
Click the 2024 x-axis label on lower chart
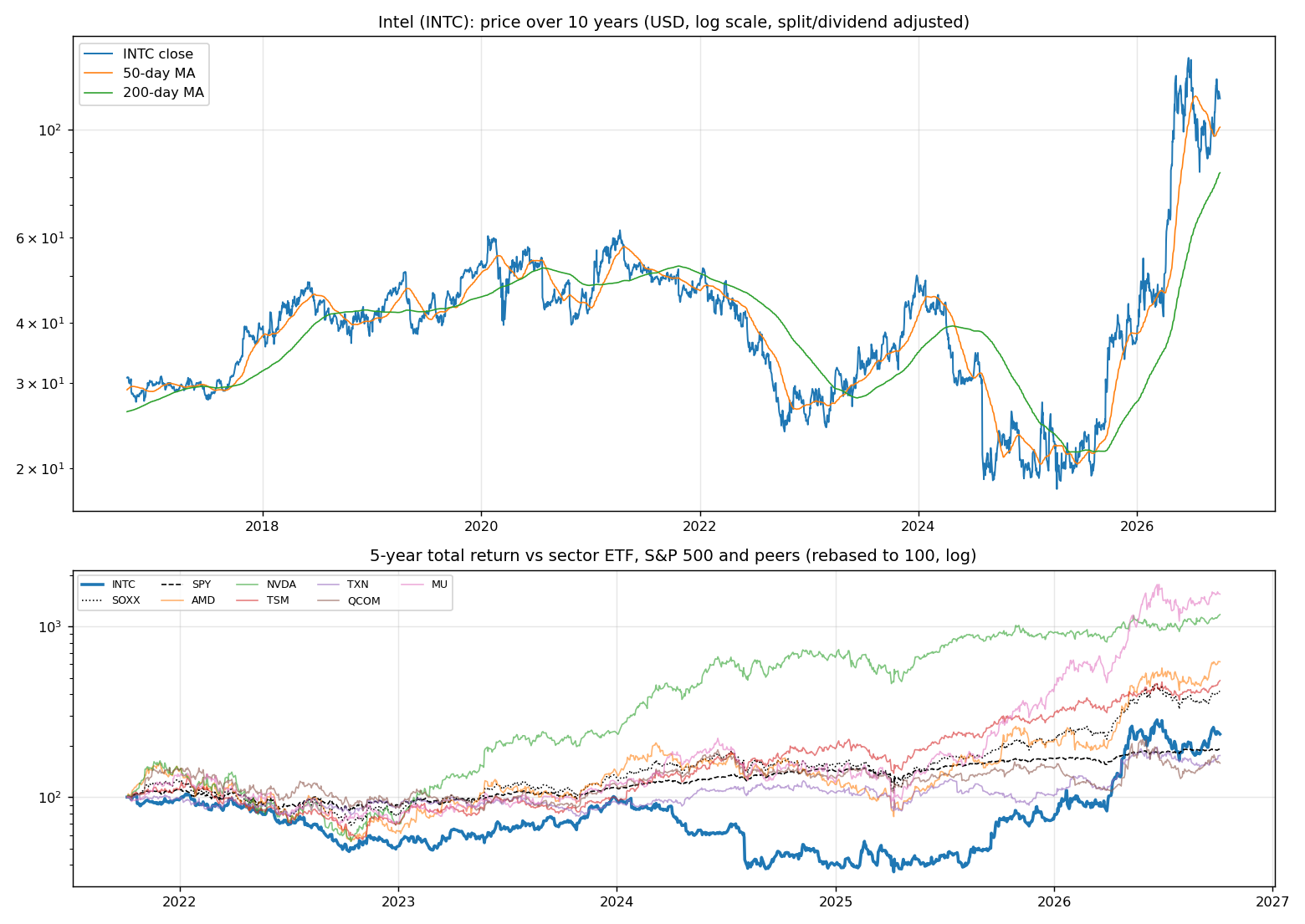click(x=617, y=901)
